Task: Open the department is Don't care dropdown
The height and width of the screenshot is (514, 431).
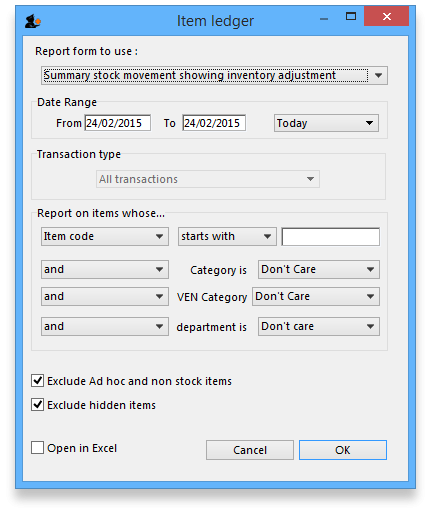Action: coord(318,326)
